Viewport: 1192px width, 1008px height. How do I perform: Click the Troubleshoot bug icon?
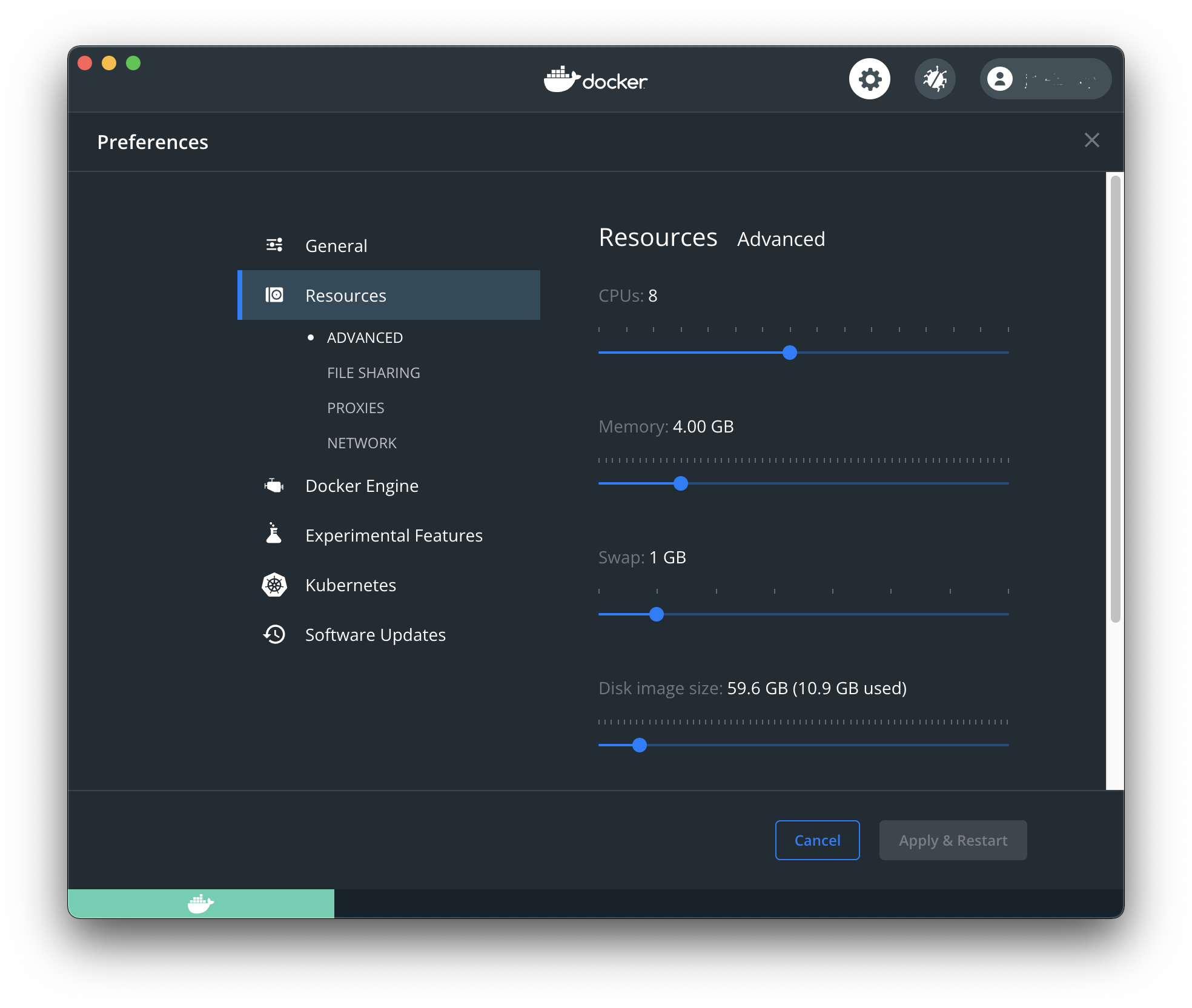[x=935, y=79]
